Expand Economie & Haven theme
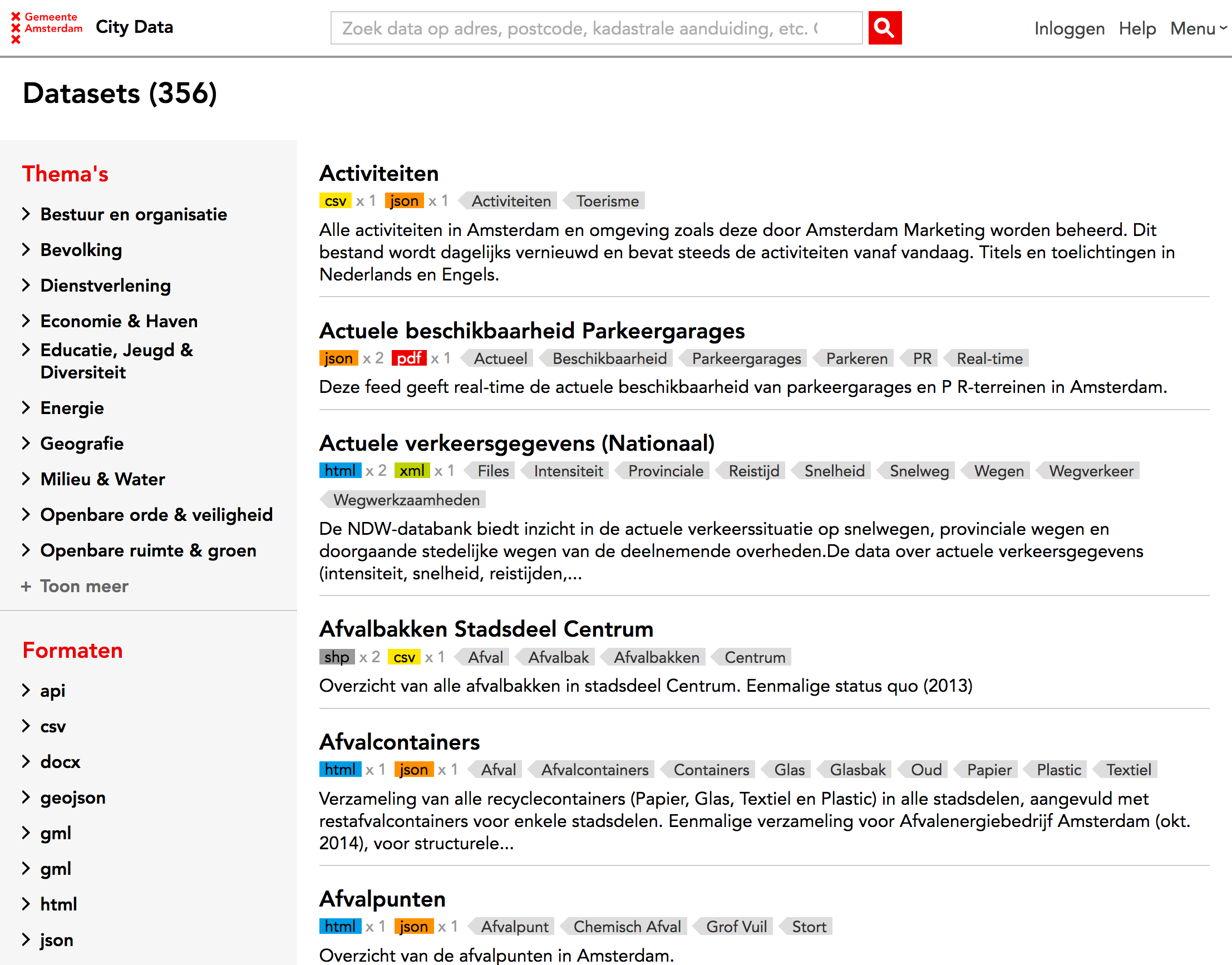1232x965 pixels. tap(119, 321)
